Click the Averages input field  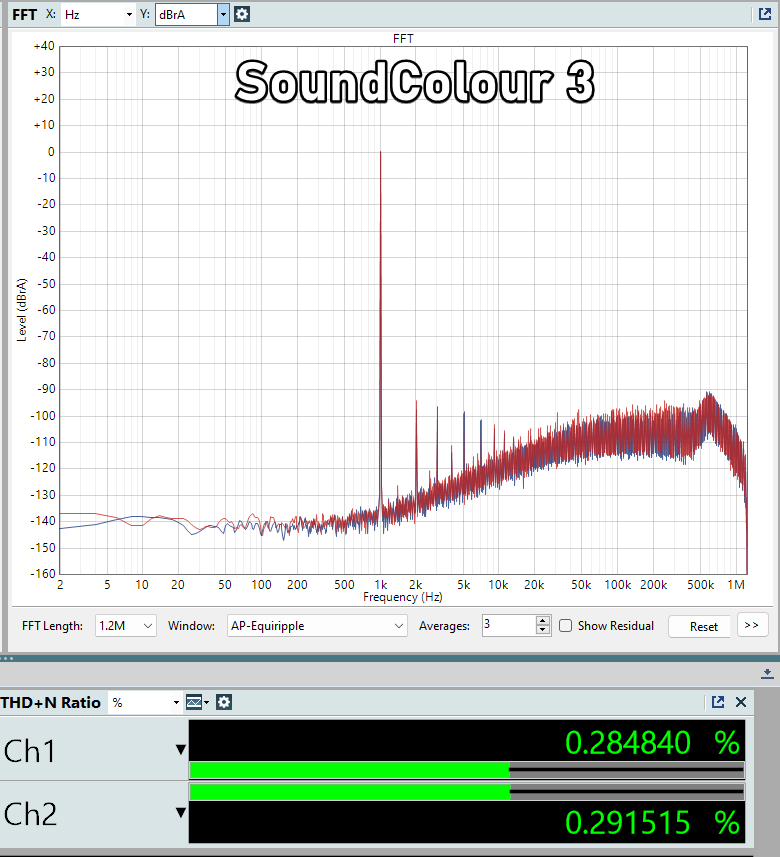coord(508,626)
